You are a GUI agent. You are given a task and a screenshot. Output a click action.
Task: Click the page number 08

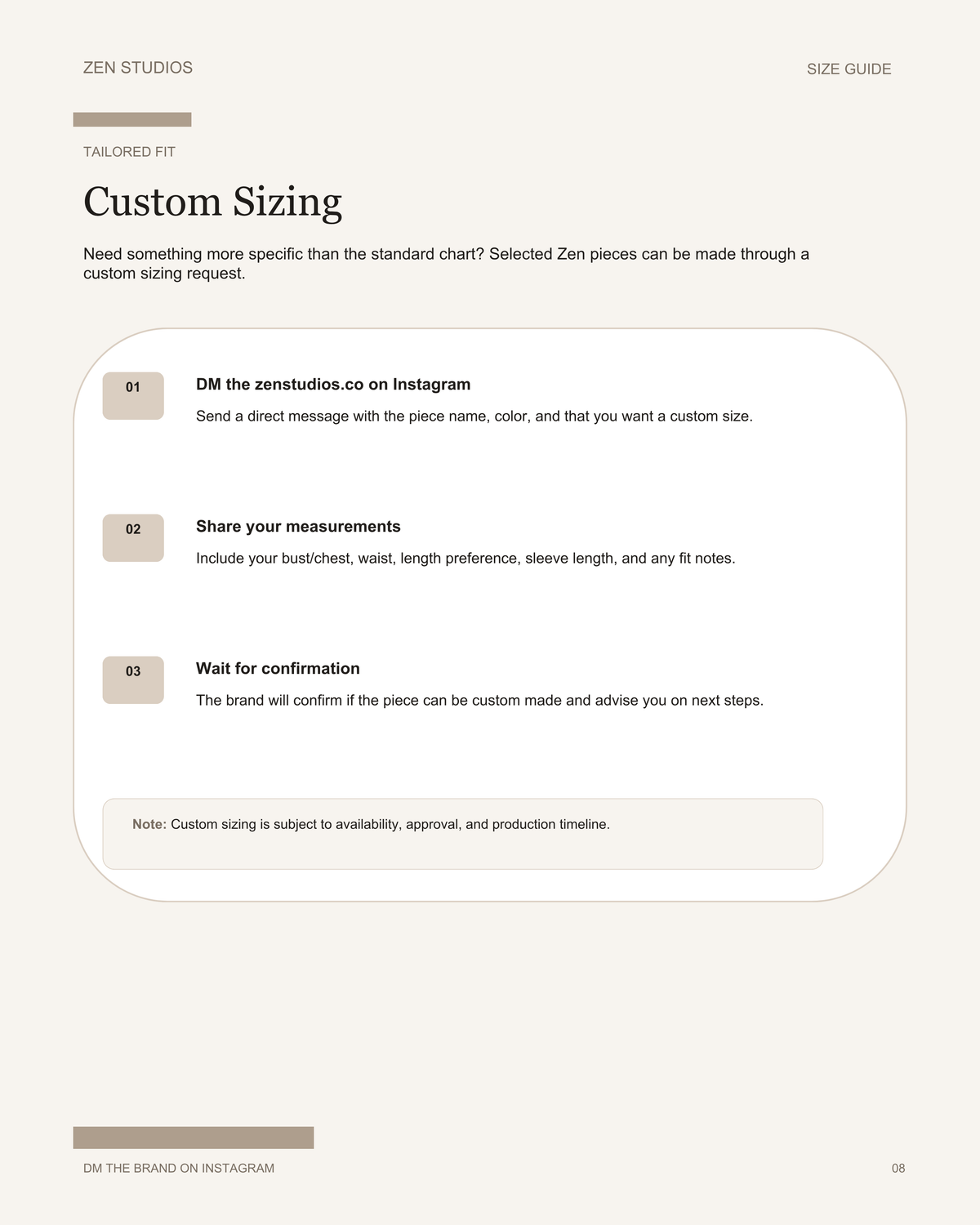[x=898, y=1169]
